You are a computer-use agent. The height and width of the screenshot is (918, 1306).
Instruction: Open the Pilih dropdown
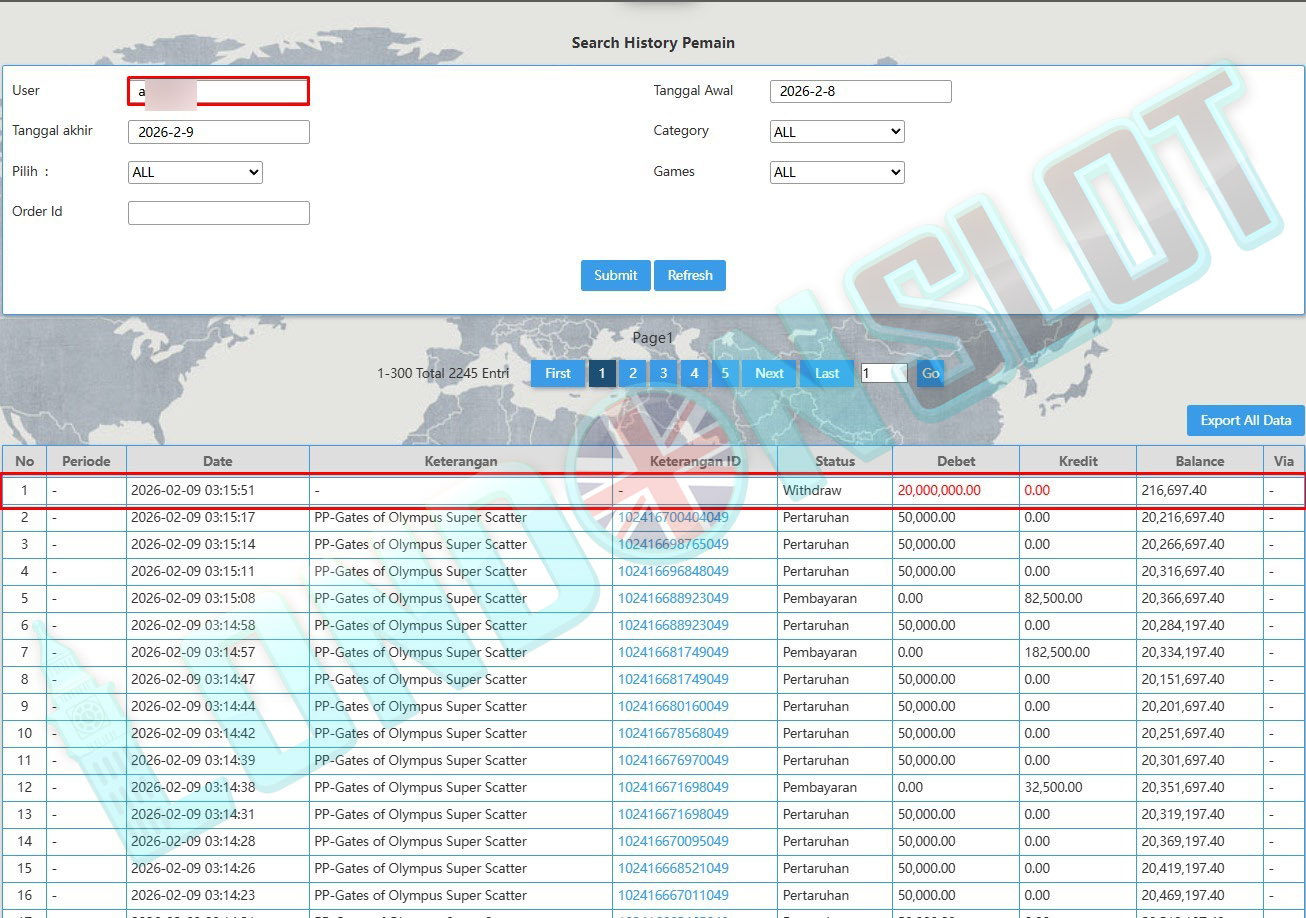(195, 172)
